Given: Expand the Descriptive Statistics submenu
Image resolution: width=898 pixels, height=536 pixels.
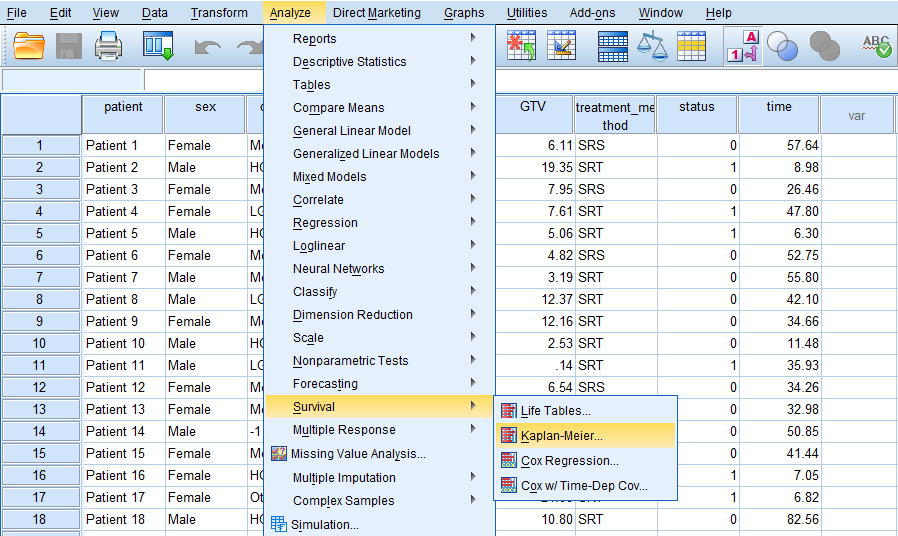Looking at the screenshot, I should tap(379, 61).
